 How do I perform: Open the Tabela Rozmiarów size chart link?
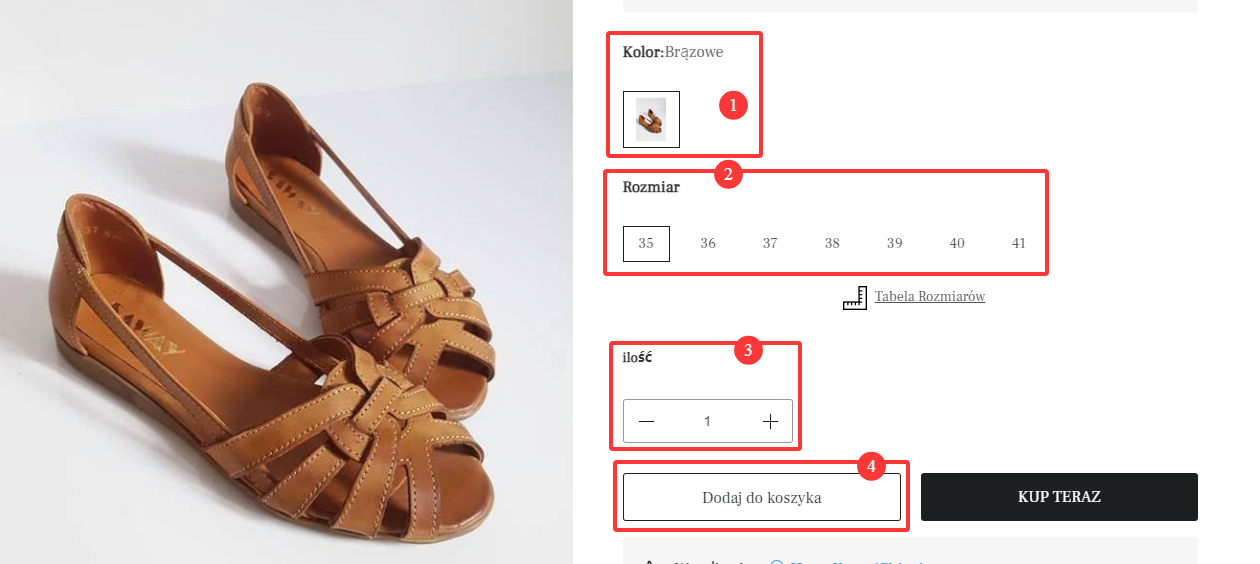point(930,297)
